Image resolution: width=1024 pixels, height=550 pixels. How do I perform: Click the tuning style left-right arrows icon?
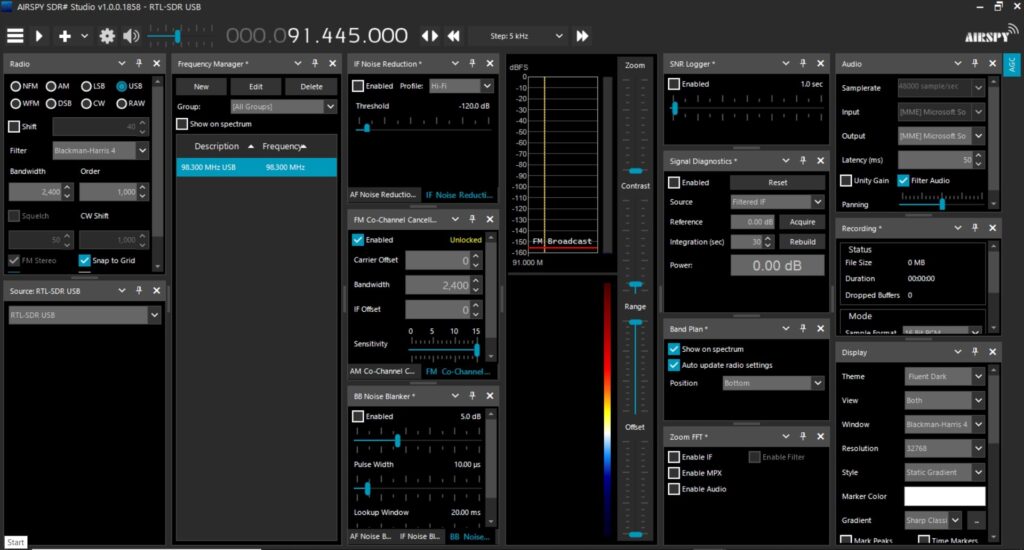pyautogui.click(x=429, y=36)
